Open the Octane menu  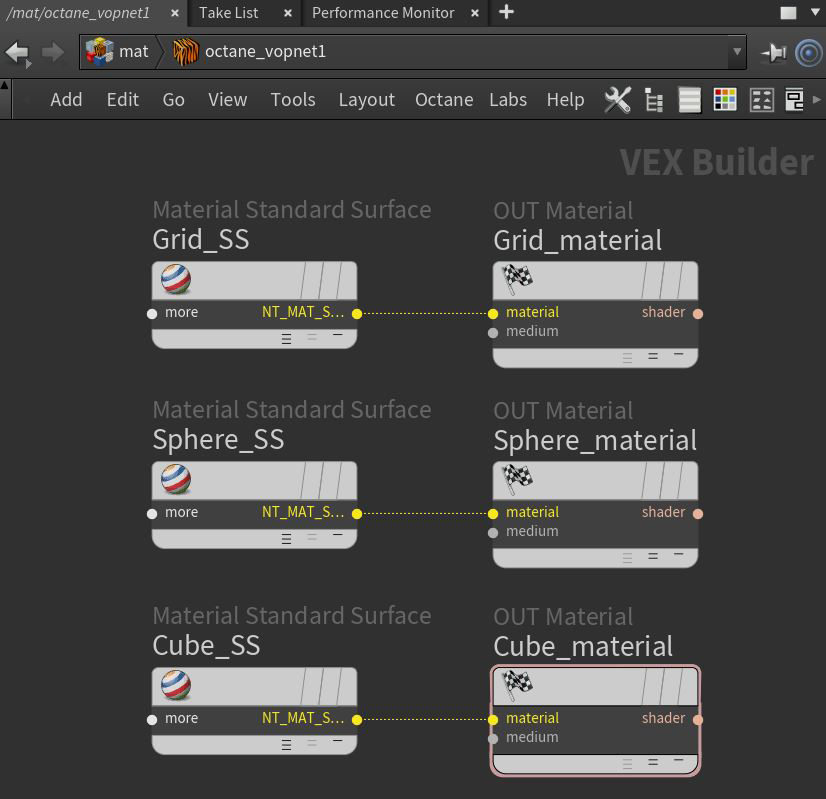pyautogui.click(x=444, y=100)
